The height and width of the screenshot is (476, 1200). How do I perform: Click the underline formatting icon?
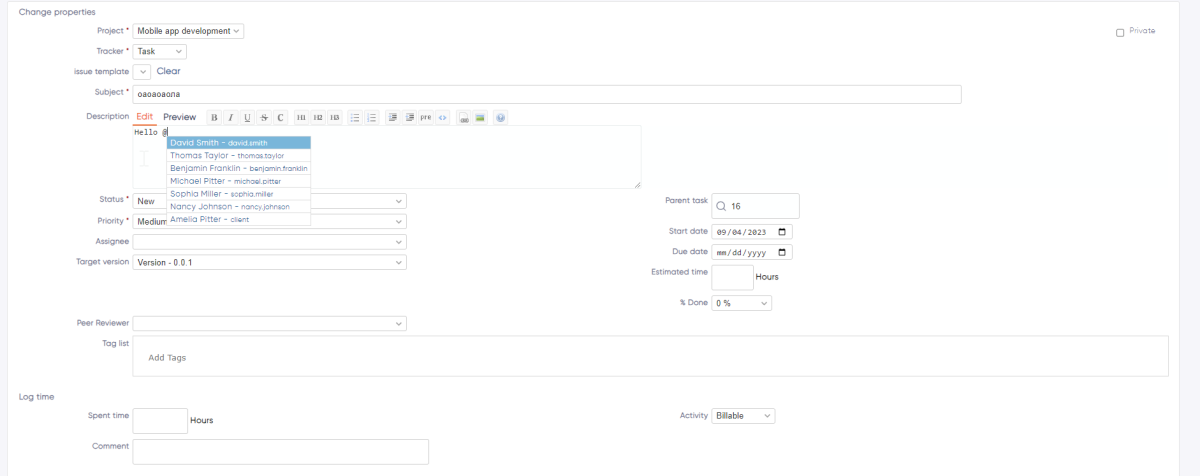click(248, 118)
